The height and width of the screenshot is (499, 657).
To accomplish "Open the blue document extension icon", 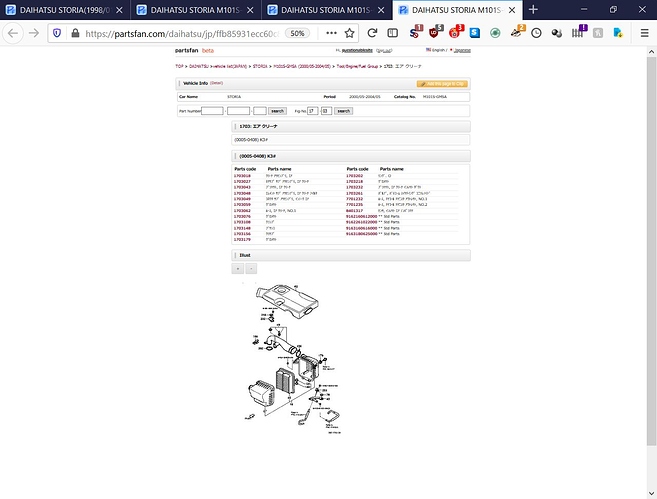I will 618,33.
